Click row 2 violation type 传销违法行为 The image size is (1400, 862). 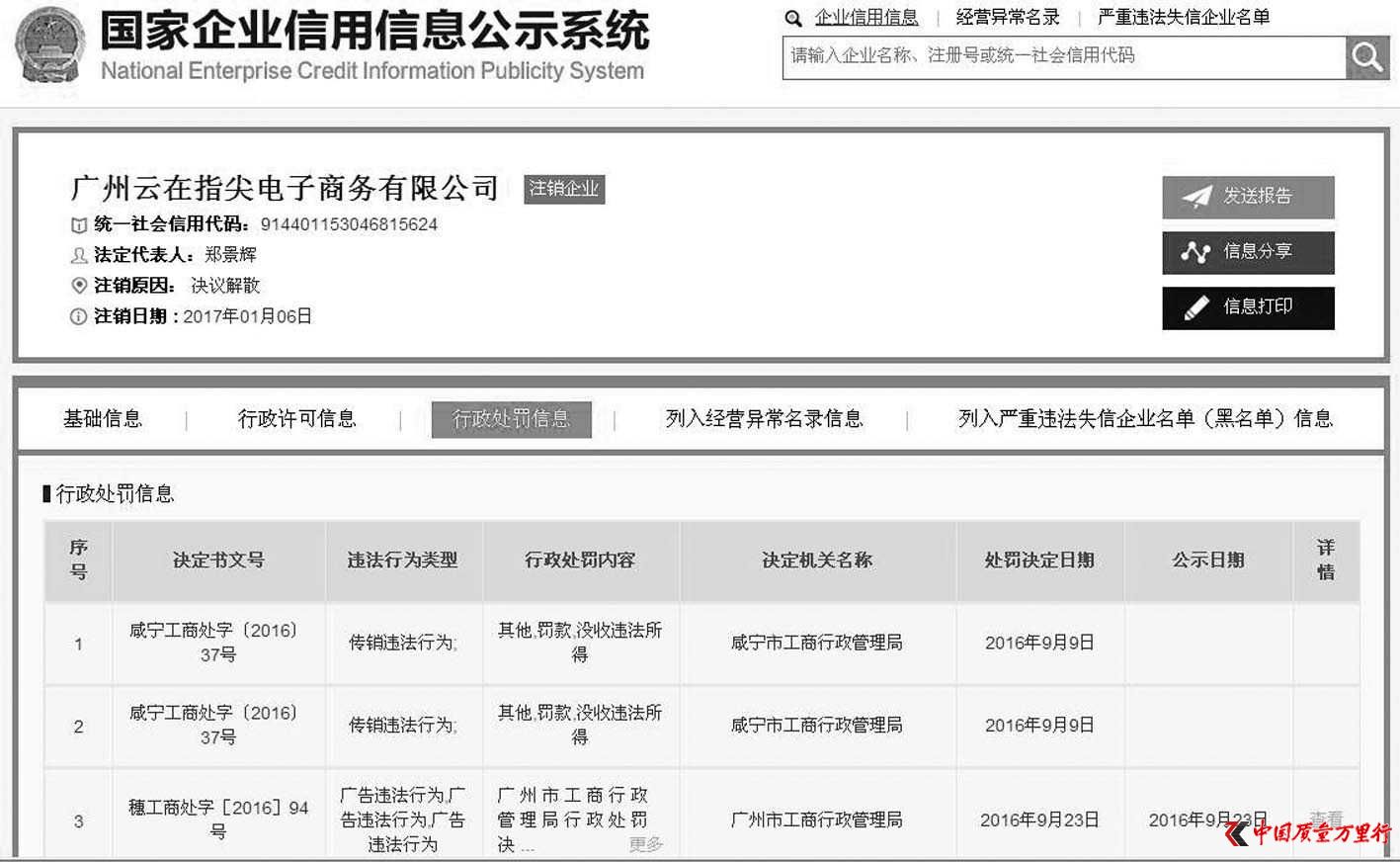point(402,726)
